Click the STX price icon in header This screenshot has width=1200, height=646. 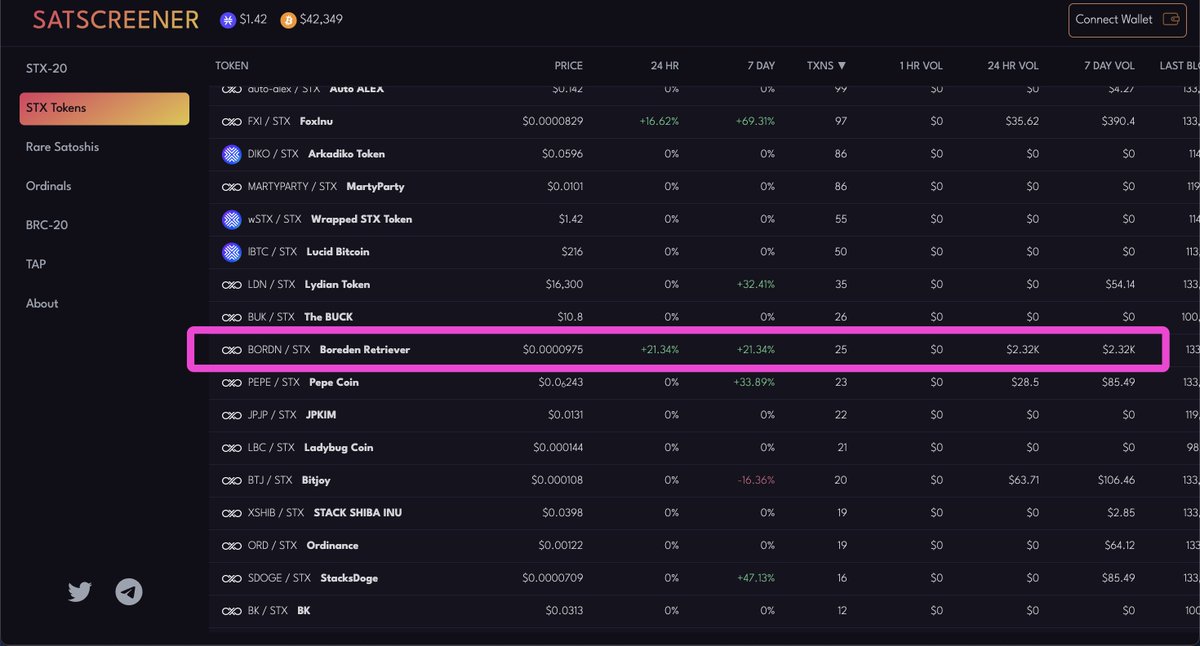point(228,20)
